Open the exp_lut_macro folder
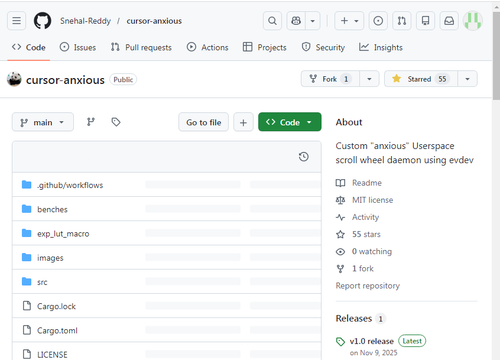This screenshot has width=500, height=360. (63, 234)
